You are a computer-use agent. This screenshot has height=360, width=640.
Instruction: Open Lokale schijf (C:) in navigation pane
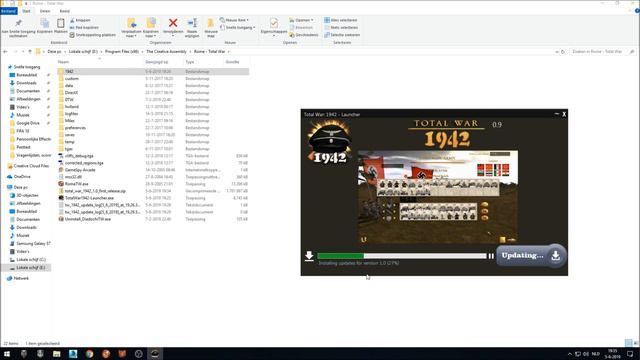31,260
